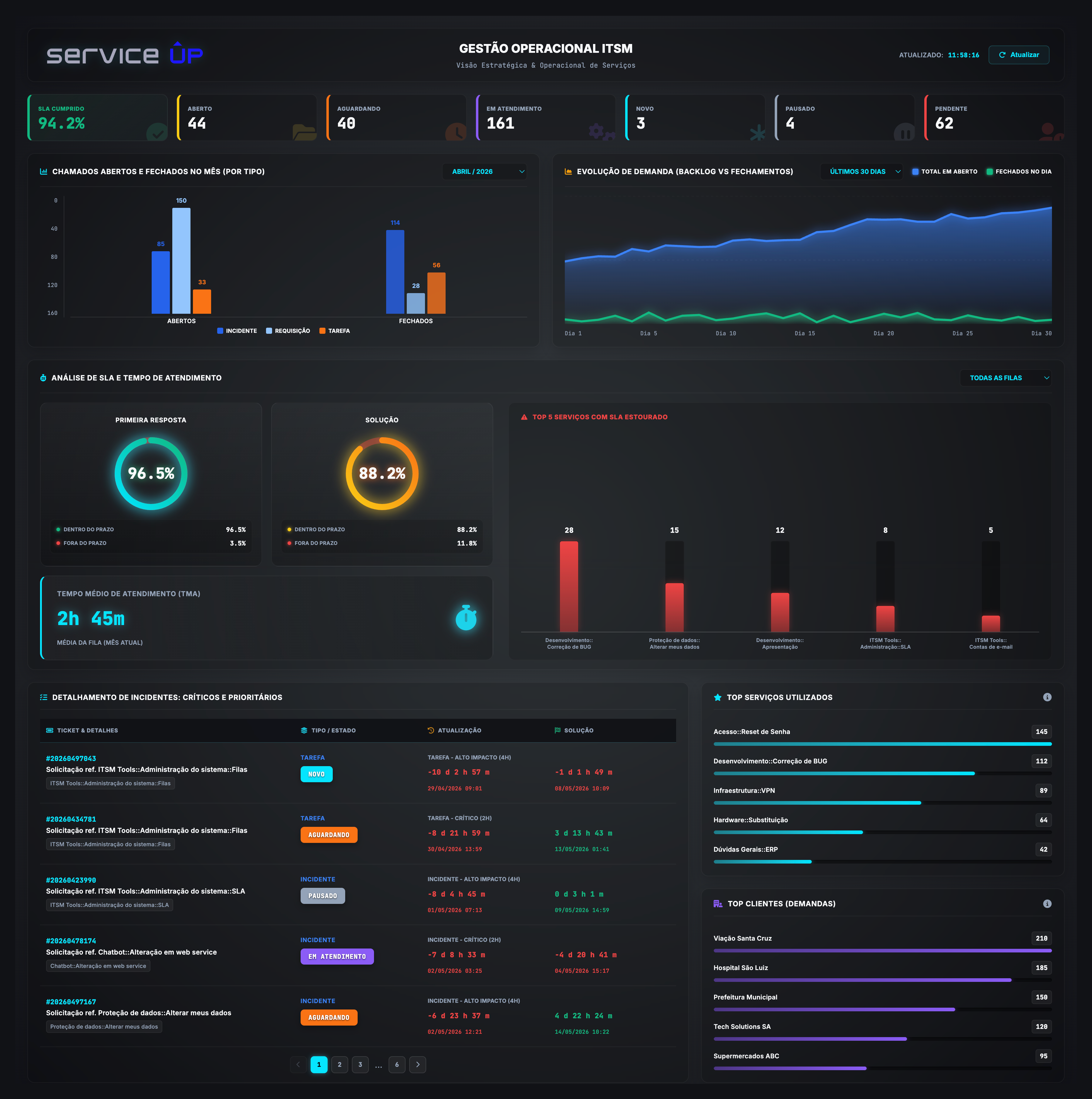This screenshot has width=1092, height=1099.
Task: Click the stopwatch icon beside Análise de SLA
Action: pos(43,378)
